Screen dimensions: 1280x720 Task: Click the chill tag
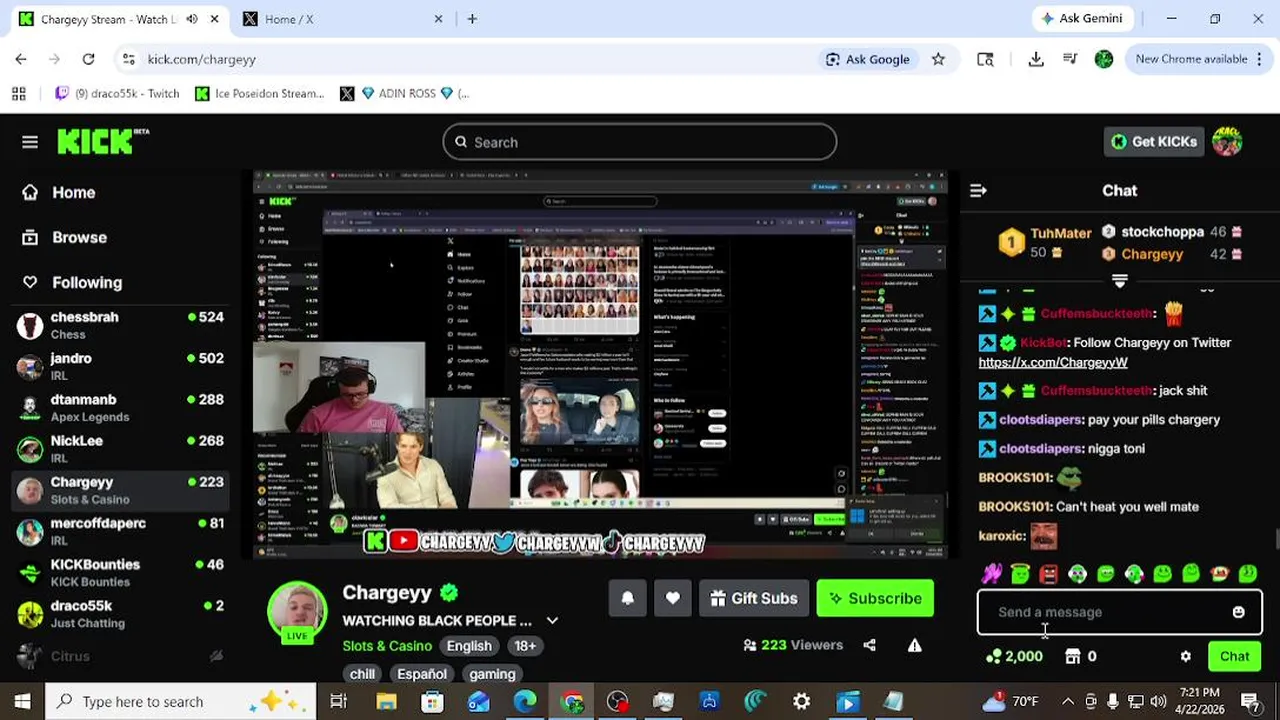pos(363,674)
